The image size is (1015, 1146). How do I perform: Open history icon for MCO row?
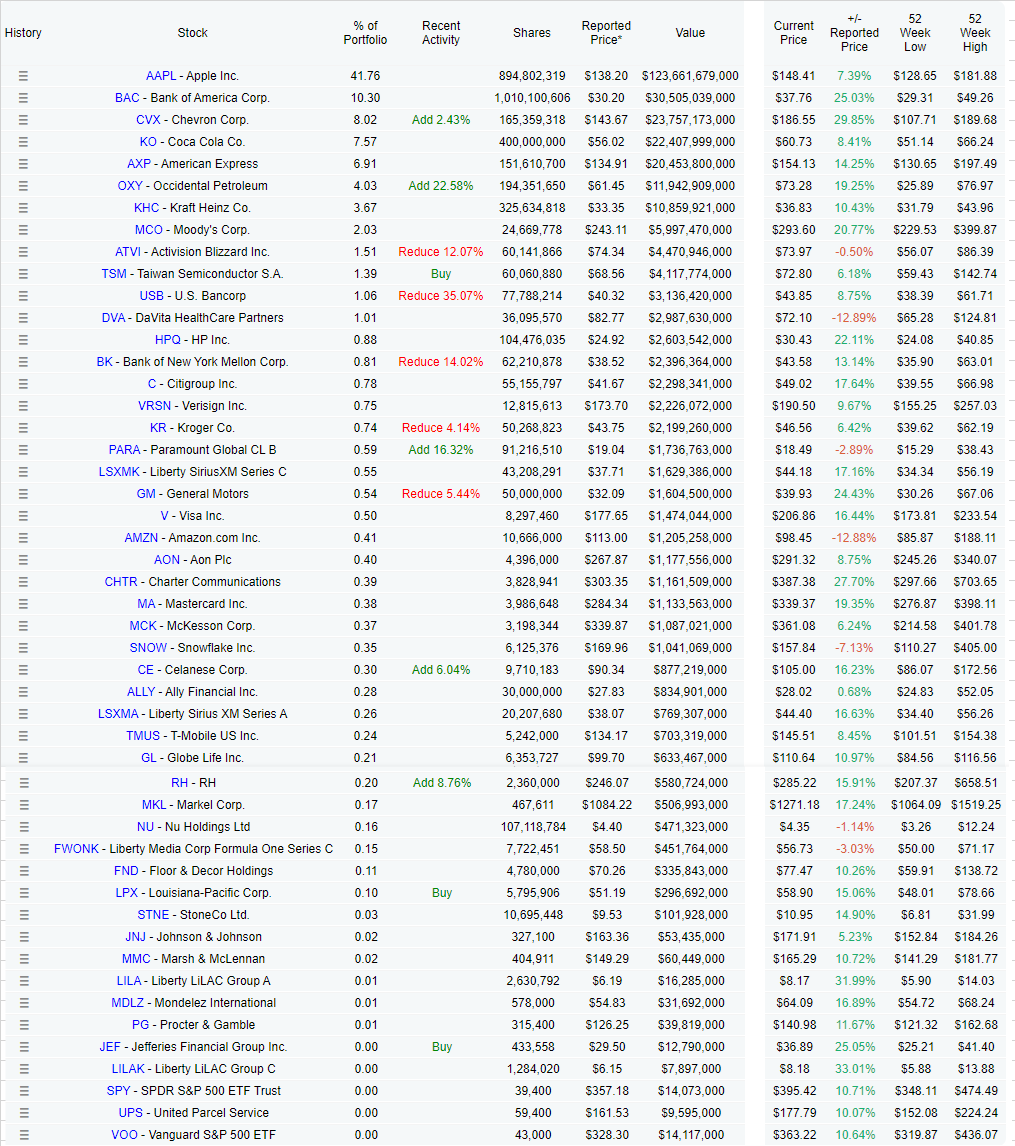tap(23, 229)
